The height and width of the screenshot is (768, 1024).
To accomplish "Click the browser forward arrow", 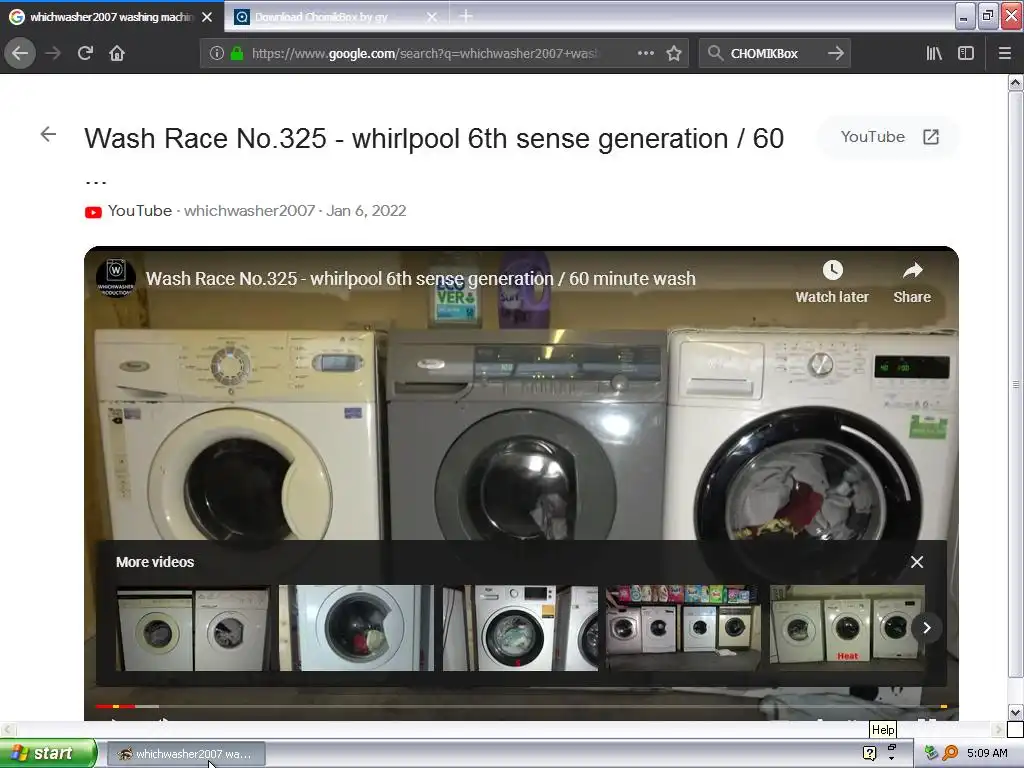I will [x=53, y=53].
